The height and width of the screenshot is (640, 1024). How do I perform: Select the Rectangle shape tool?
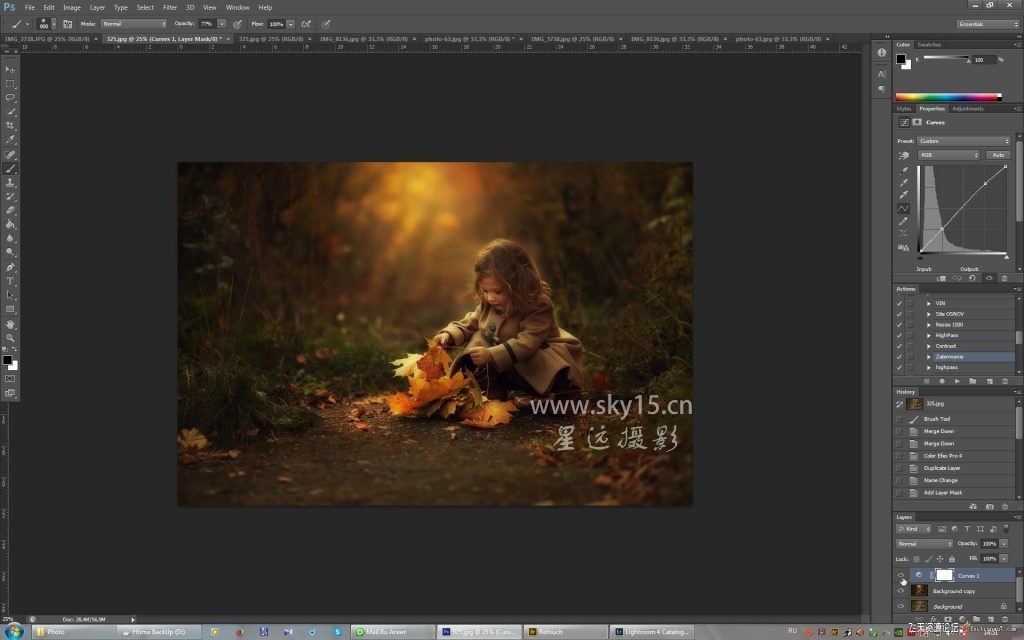10,310
